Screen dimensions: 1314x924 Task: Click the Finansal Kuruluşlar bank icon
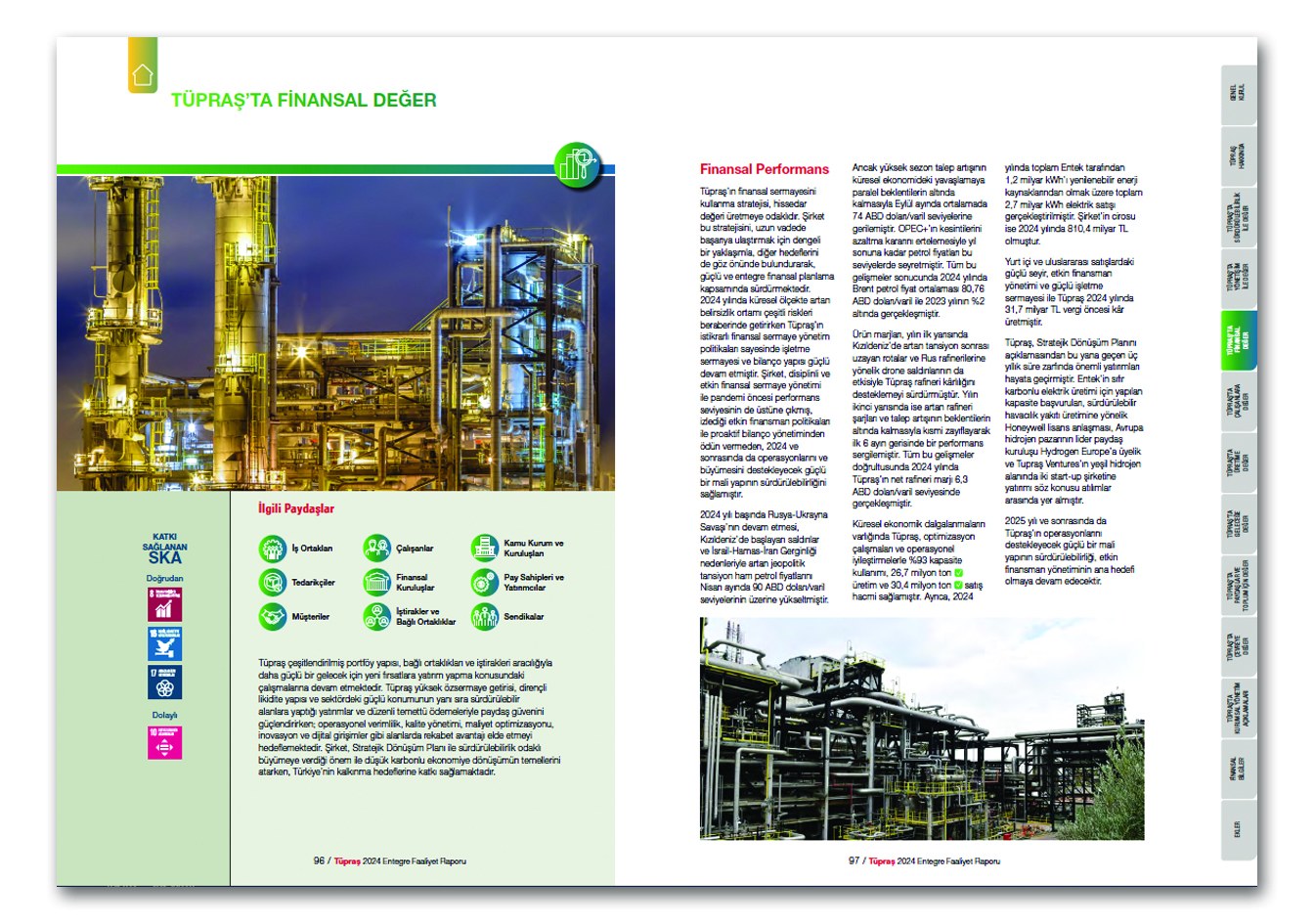[x=376, y=583]
